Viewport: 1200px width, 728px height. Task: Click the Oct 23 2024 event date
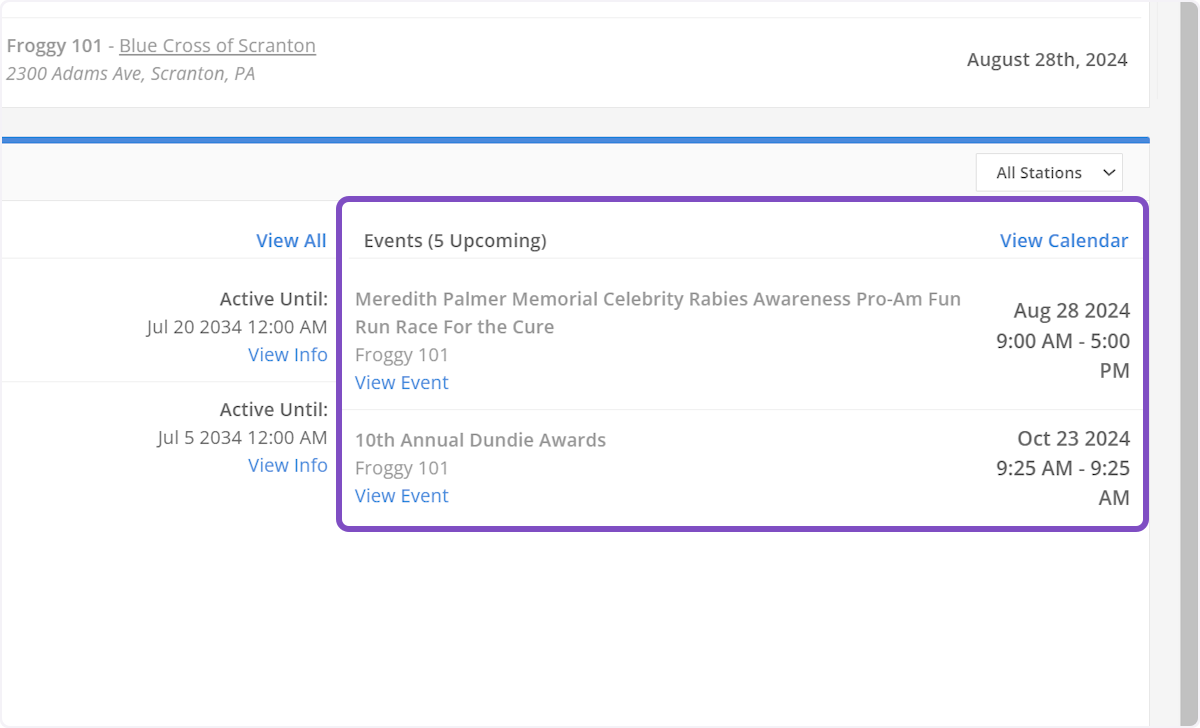click(x=1073, y=439)
